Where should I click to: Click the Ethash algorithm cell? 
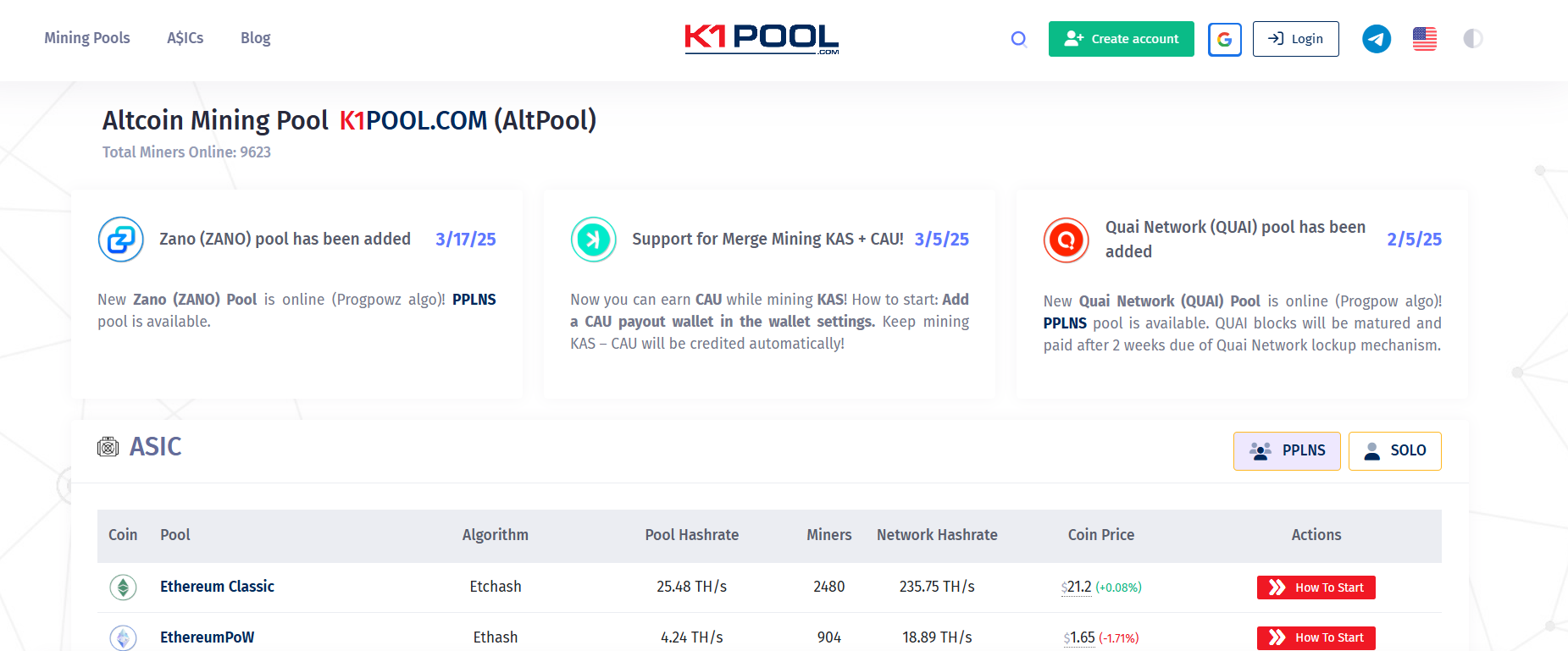click(x=496, y=637)
